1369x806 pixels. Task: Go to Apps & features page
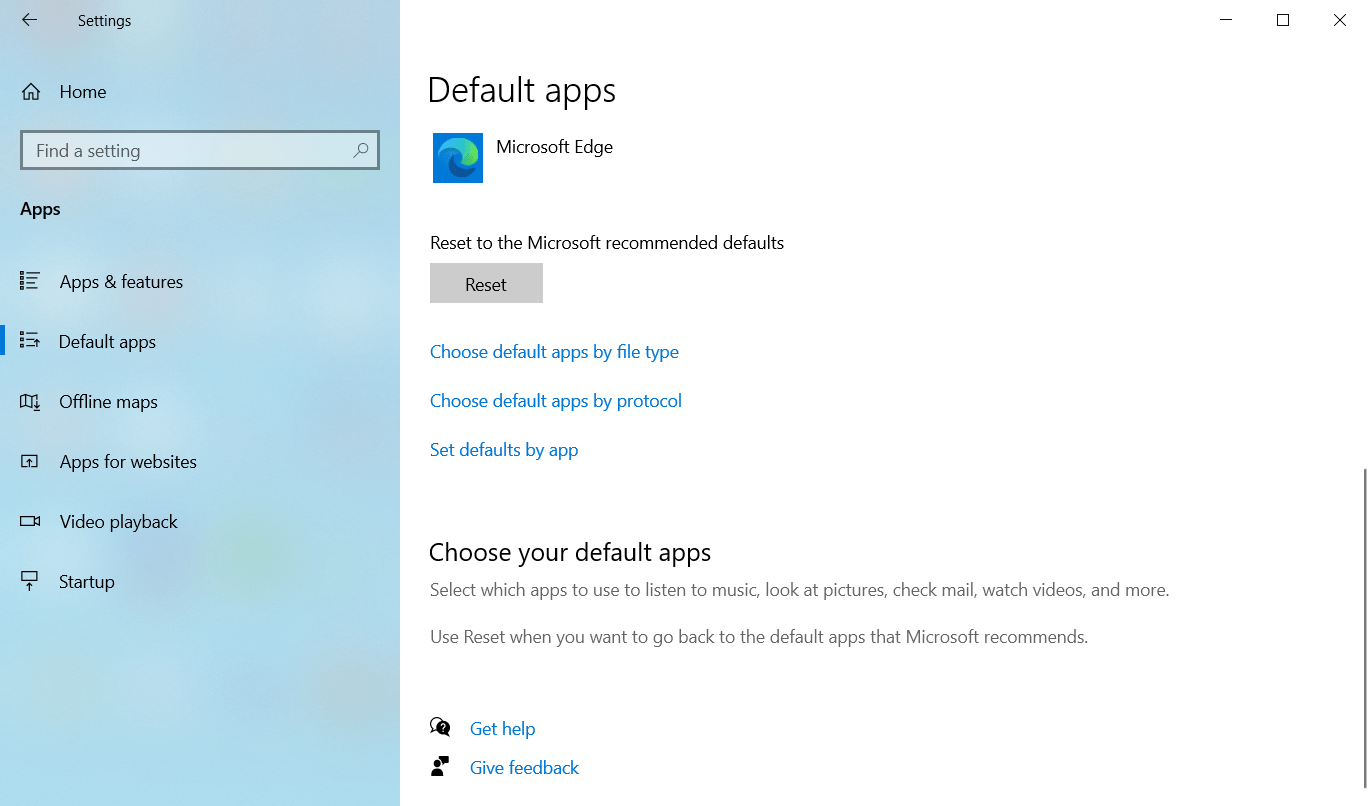tap(122, 282)
